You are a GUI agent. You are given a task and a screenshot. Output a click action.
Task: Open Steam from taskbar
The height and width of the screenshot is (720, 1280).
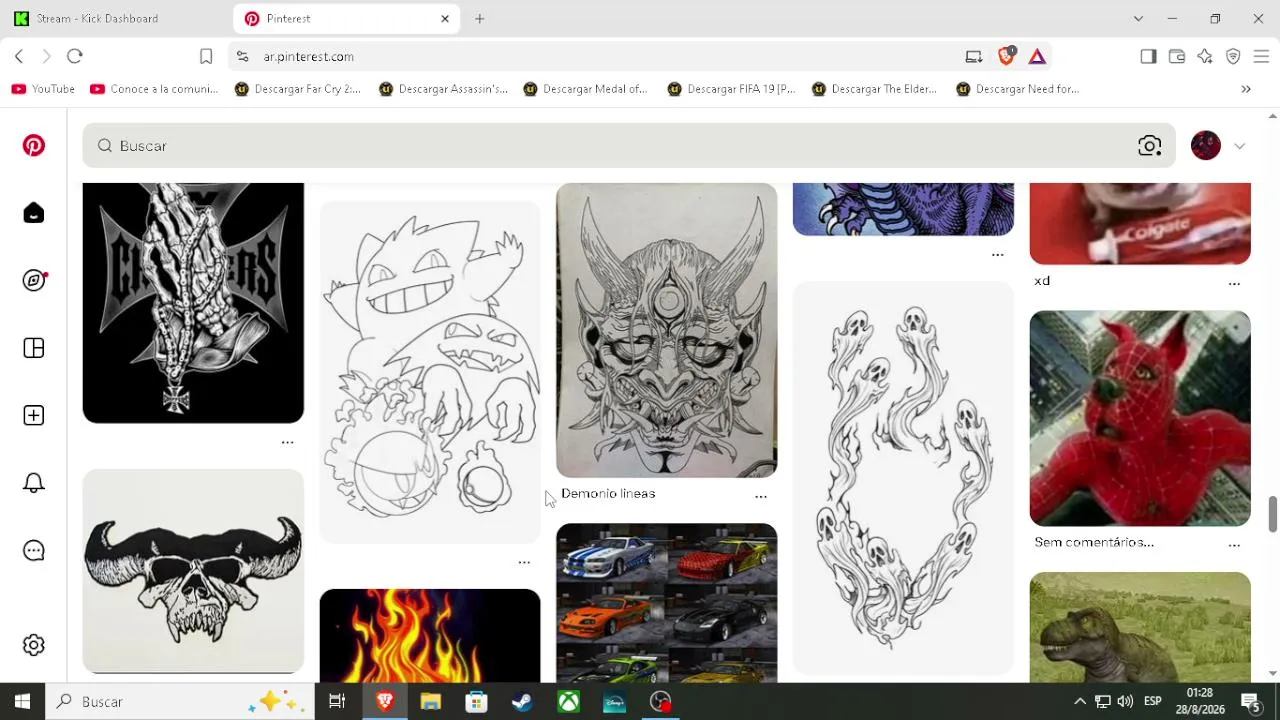pos(522,702)
